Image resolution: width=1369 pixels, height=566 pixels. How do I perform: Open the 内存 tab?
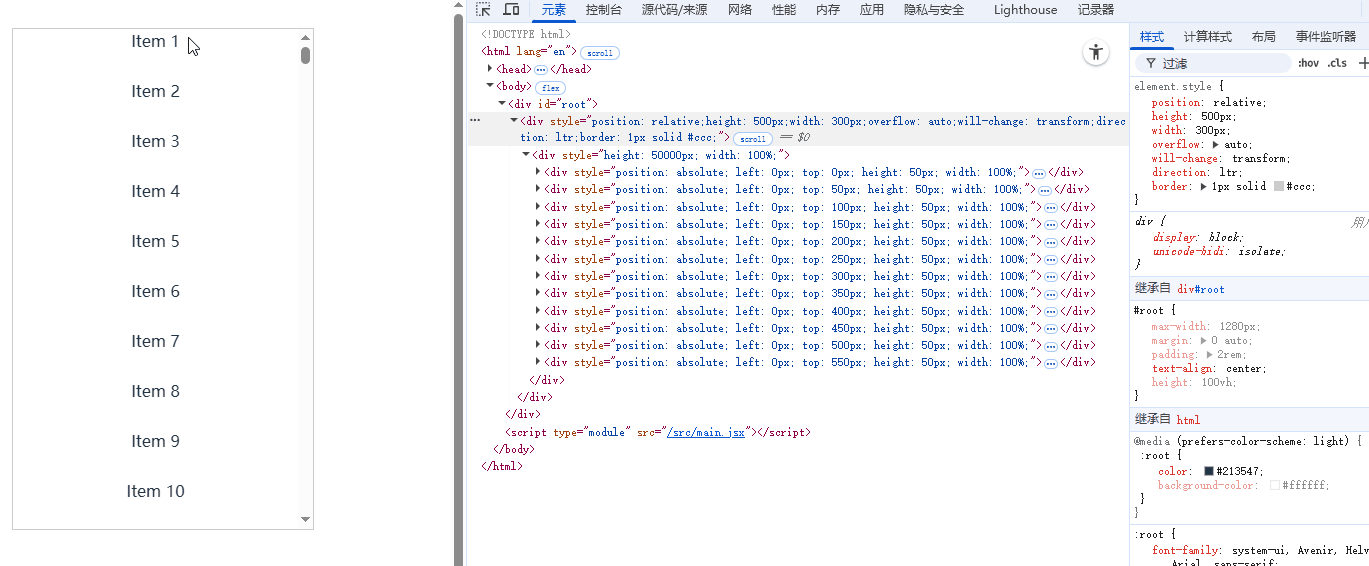[828, 10]
